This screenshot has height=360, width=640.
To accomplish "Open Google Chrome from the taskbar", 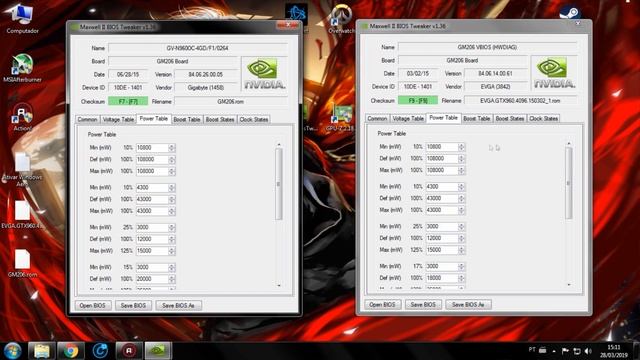I will [x=71, y=351].
